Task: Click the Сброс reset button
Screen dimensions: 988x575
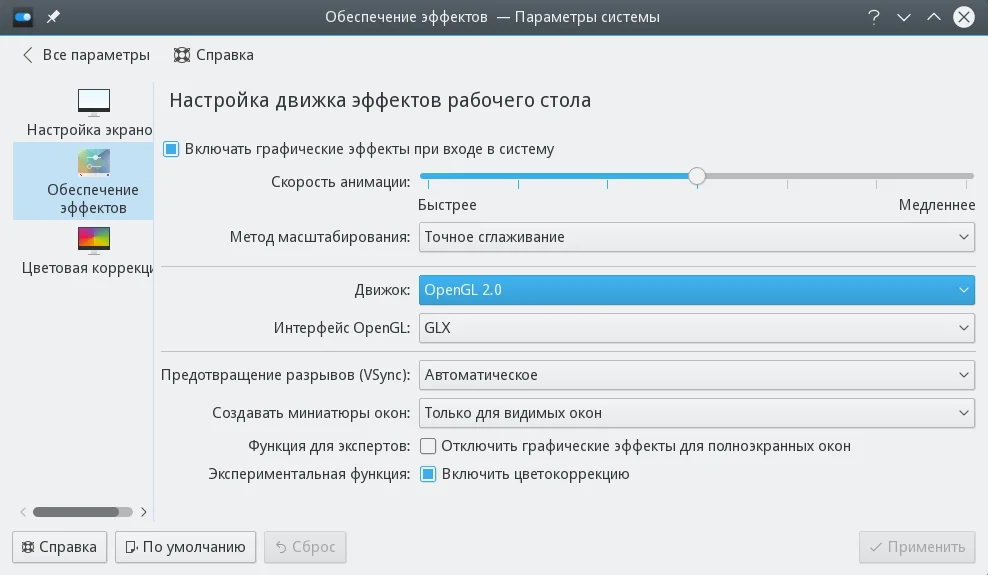Action: point(305,547)
